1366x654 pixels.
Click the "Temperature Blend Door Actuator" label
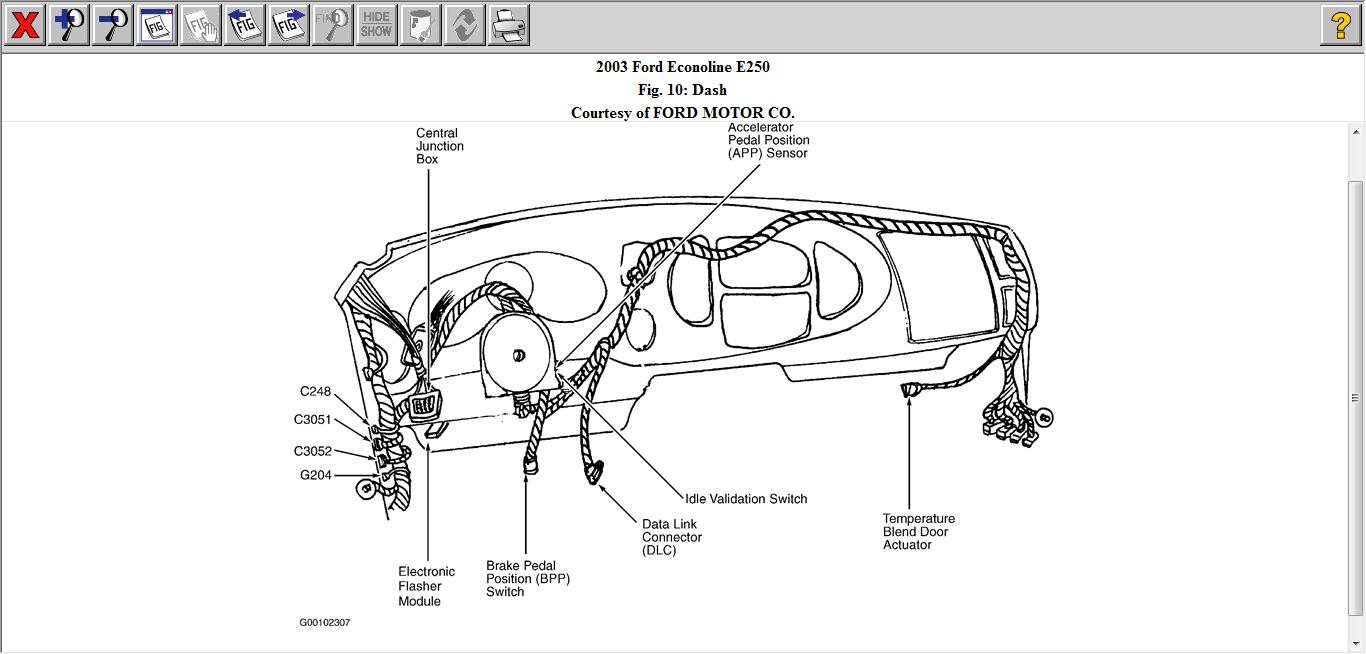(919, 532)
